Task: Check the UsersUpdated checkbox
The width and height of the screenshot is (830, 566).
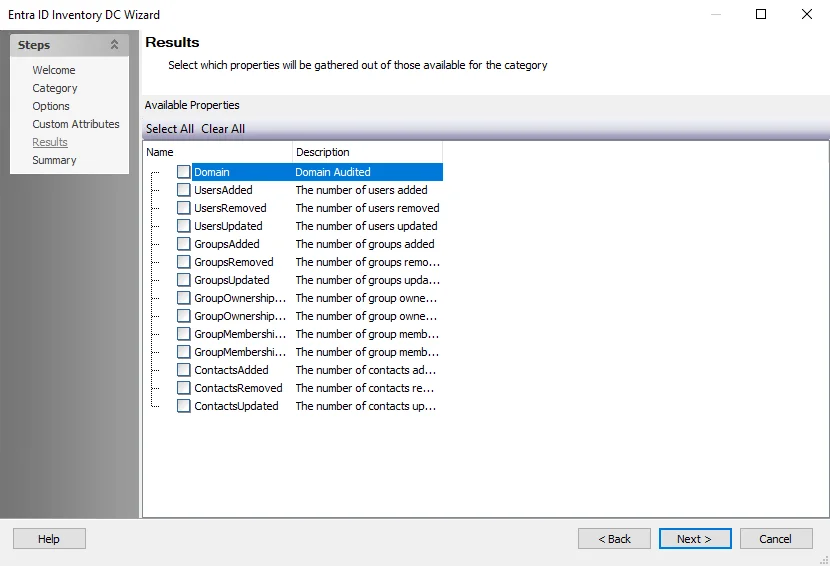Action: [x=184, y=226]
